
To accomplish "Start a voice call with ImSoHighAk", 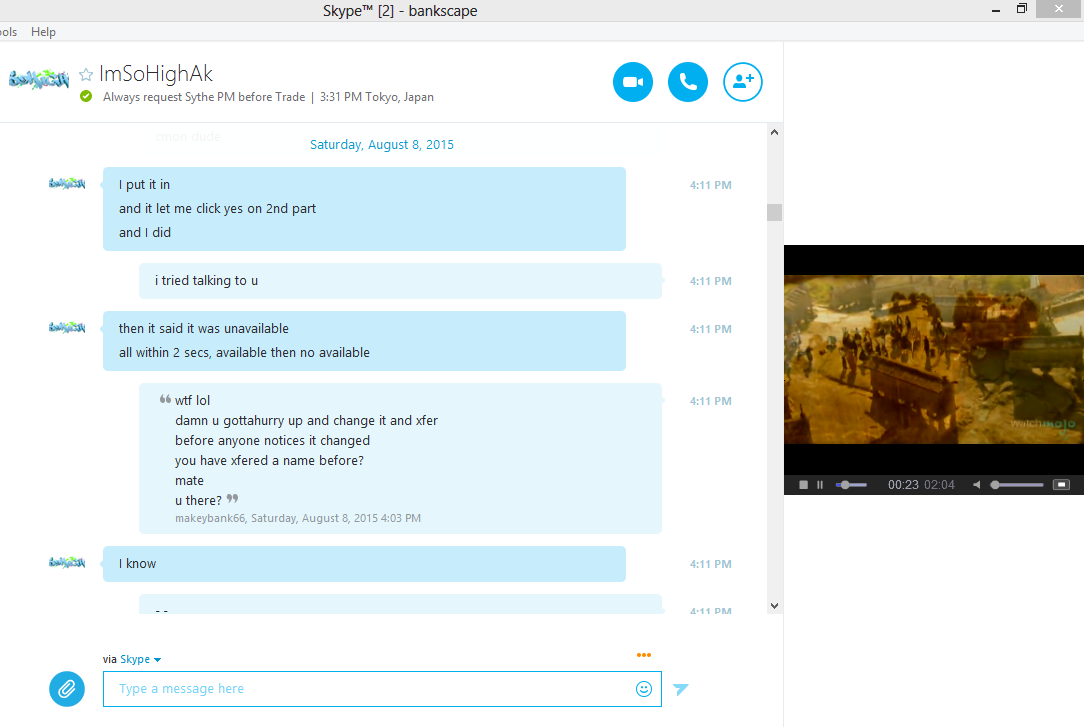I will click(688, 82).
